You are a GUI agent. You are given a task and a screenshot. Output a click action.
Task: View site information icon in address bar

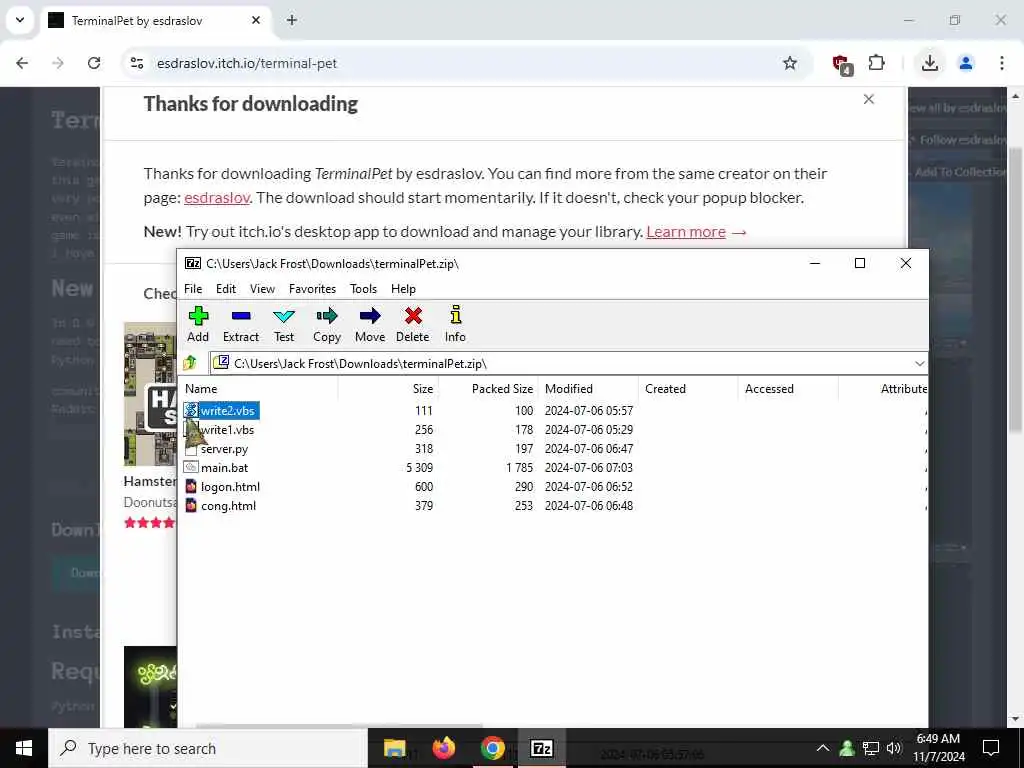point(136,63)
